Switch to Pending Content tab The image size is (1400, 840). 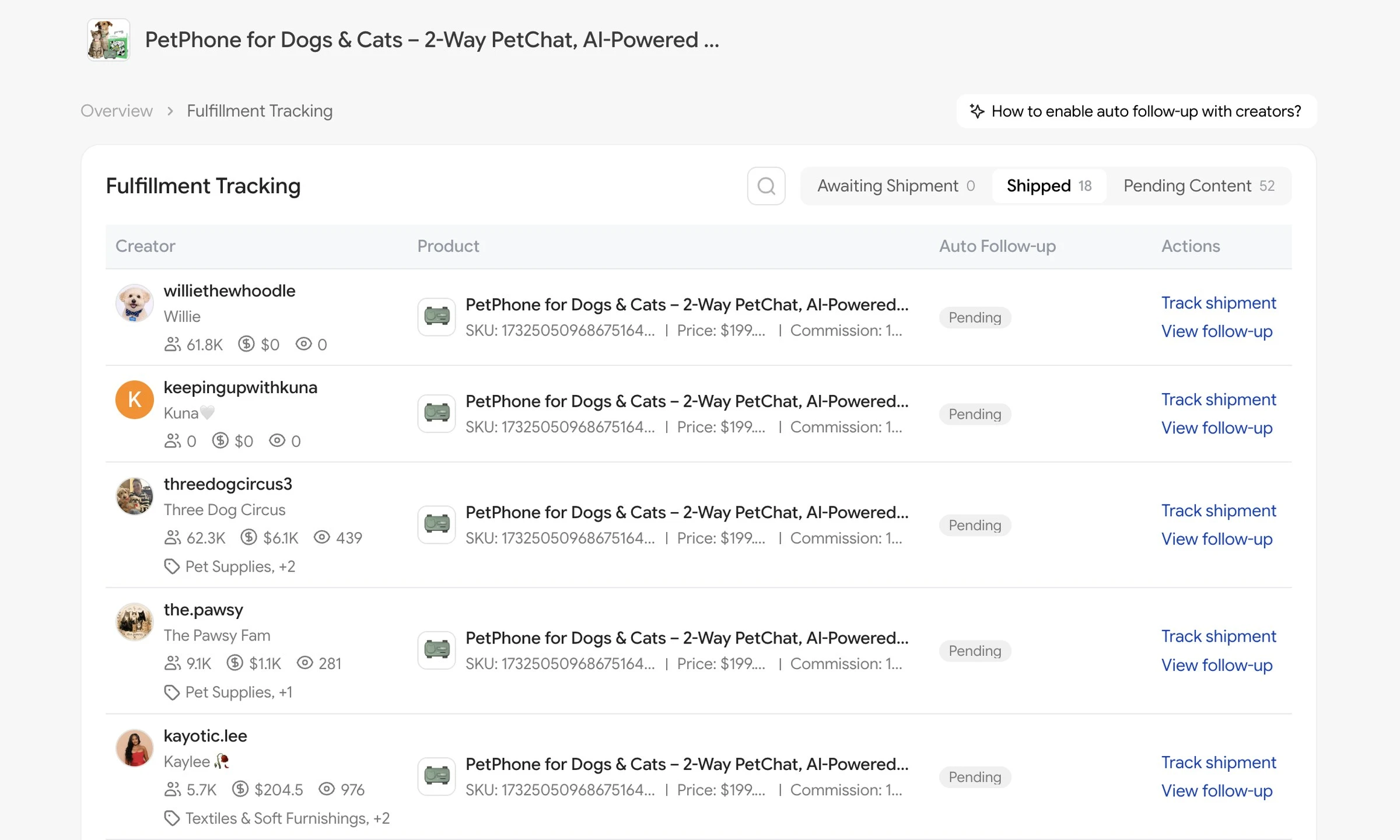coord(1199,186)
